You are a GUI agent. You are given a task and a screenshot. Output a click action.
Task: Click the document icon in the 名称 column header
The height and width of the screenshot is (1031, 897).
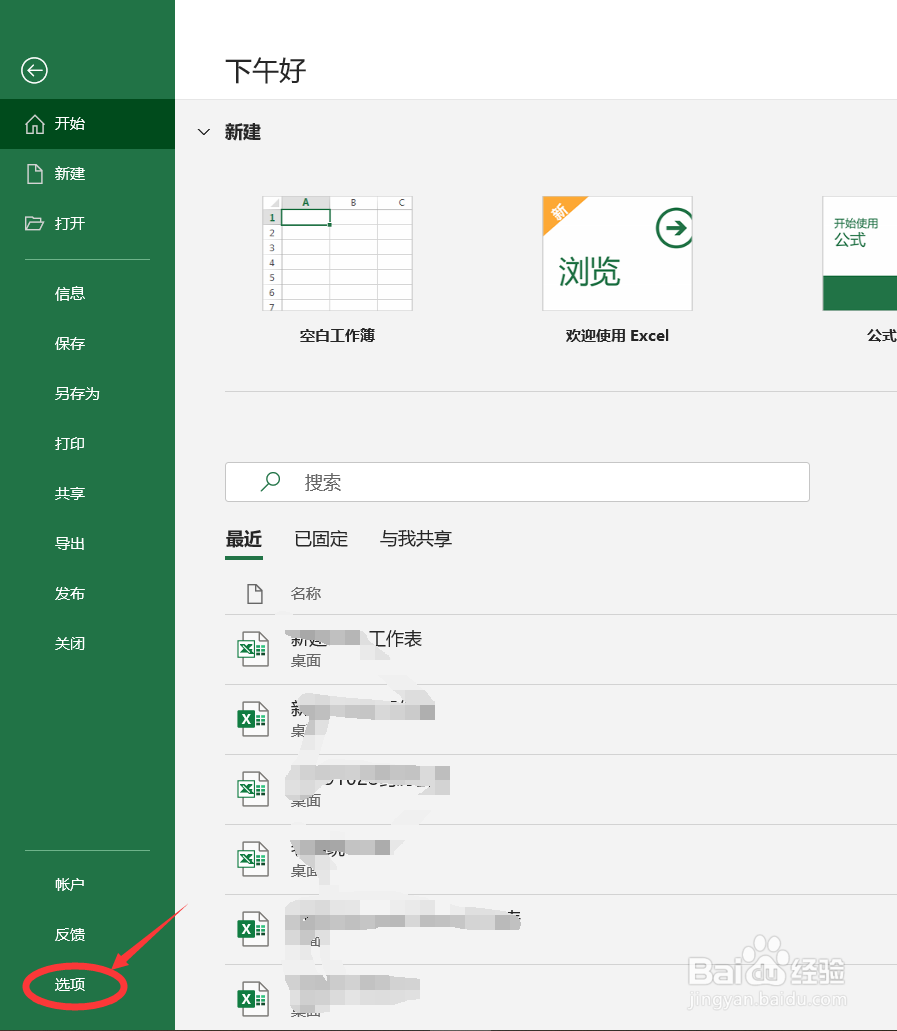point(253,593)
